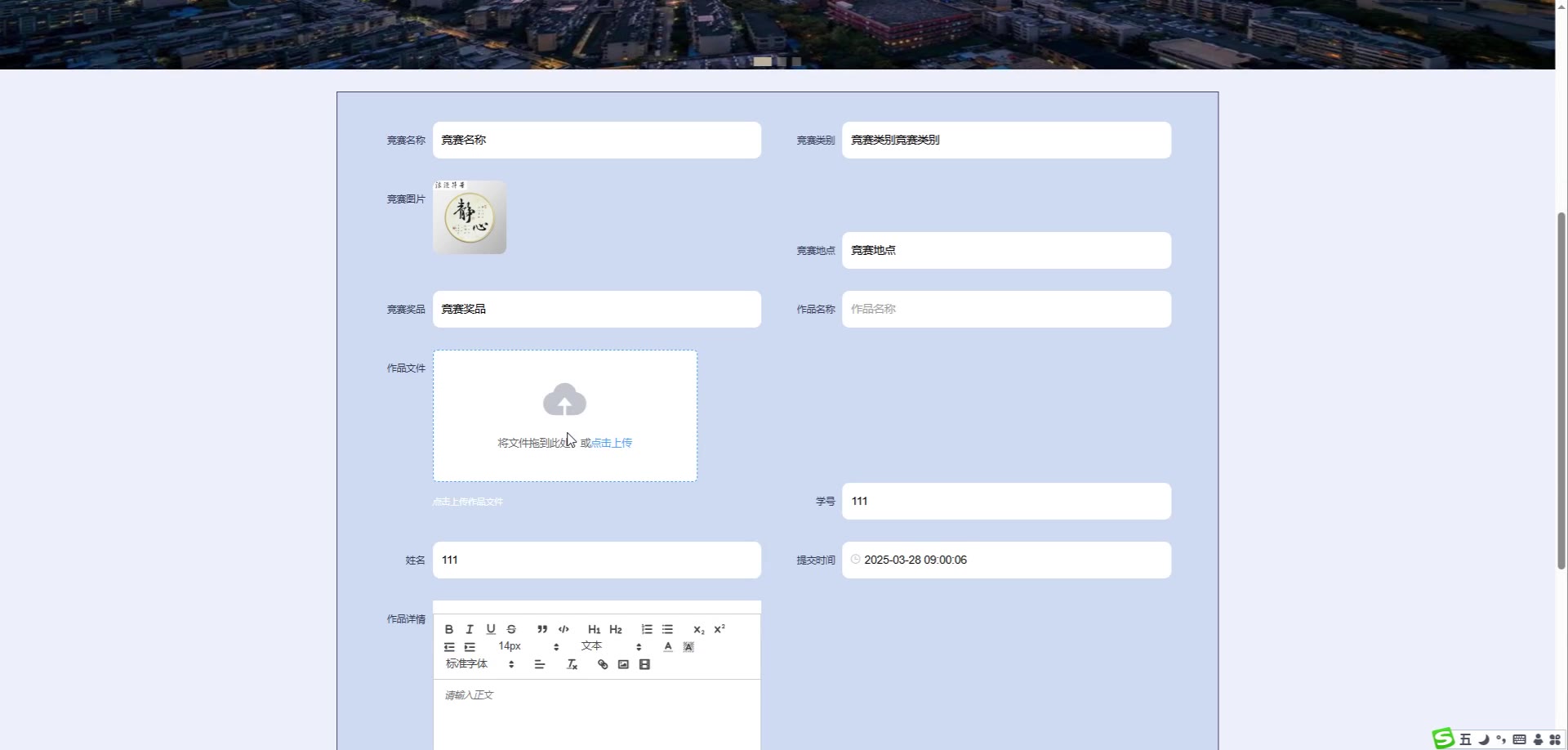The width and height of the screenshot is (1568, 750).
Task: Insert a code block
Action: pos(563,629)
